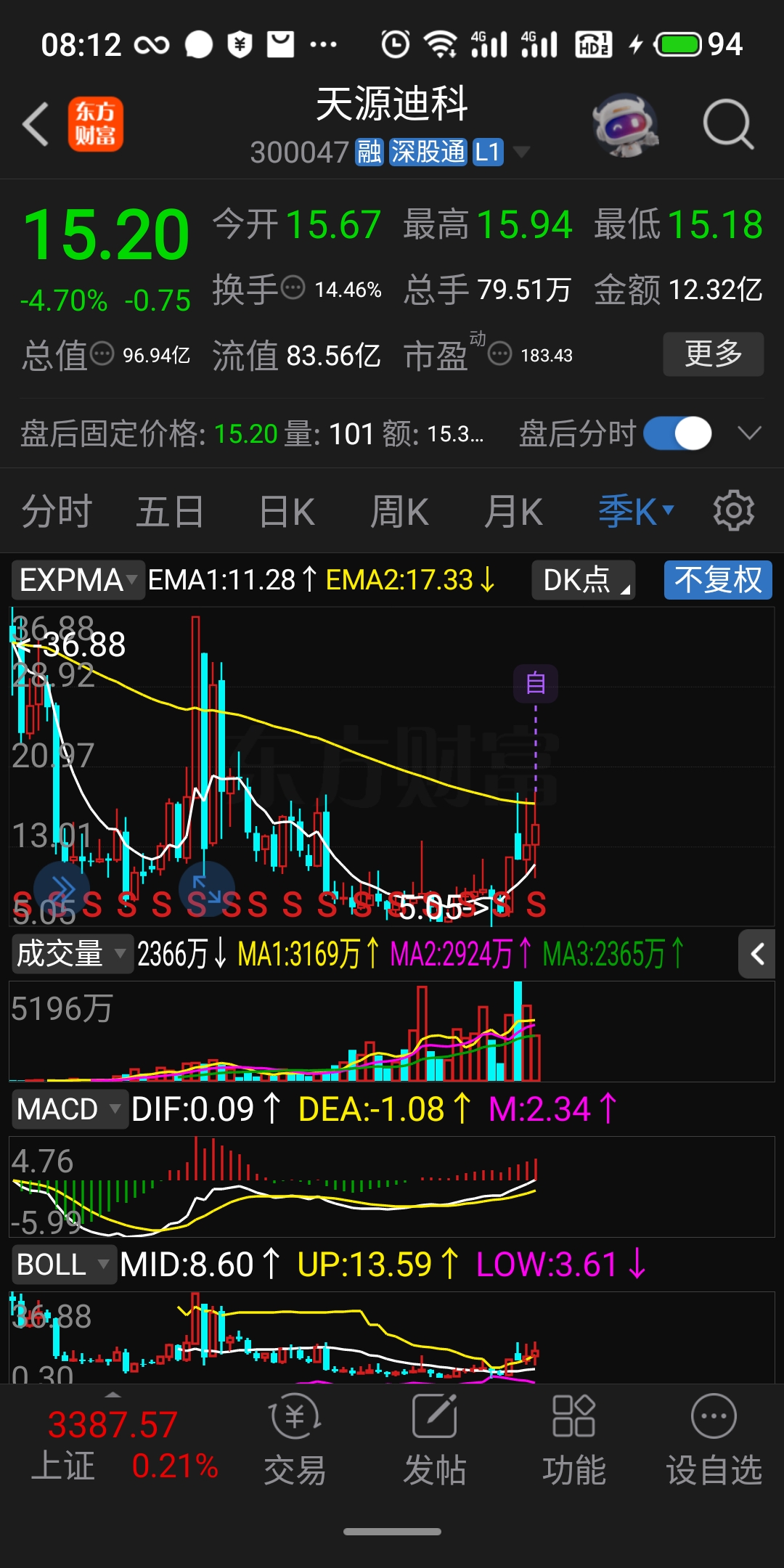784x1568 pixels.
Task: Open 交易 trade icon
Action: point(295,1440)
